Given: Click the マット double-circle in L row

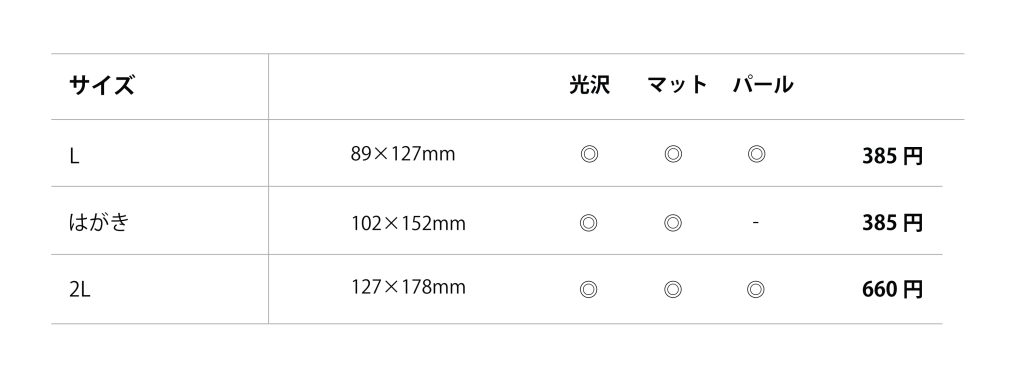Looking at the screenshot, I should coord(673,155).
